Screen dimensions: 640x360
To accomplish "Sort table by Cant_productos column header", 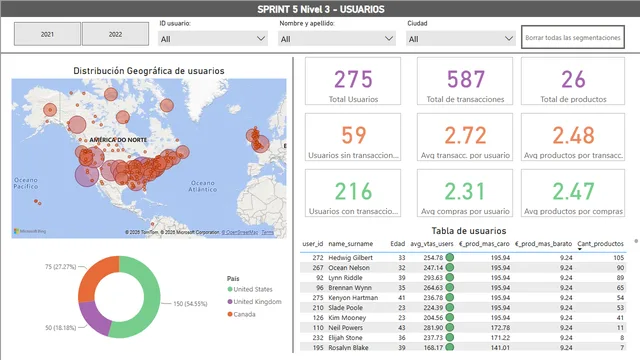I will coord(600,244).
